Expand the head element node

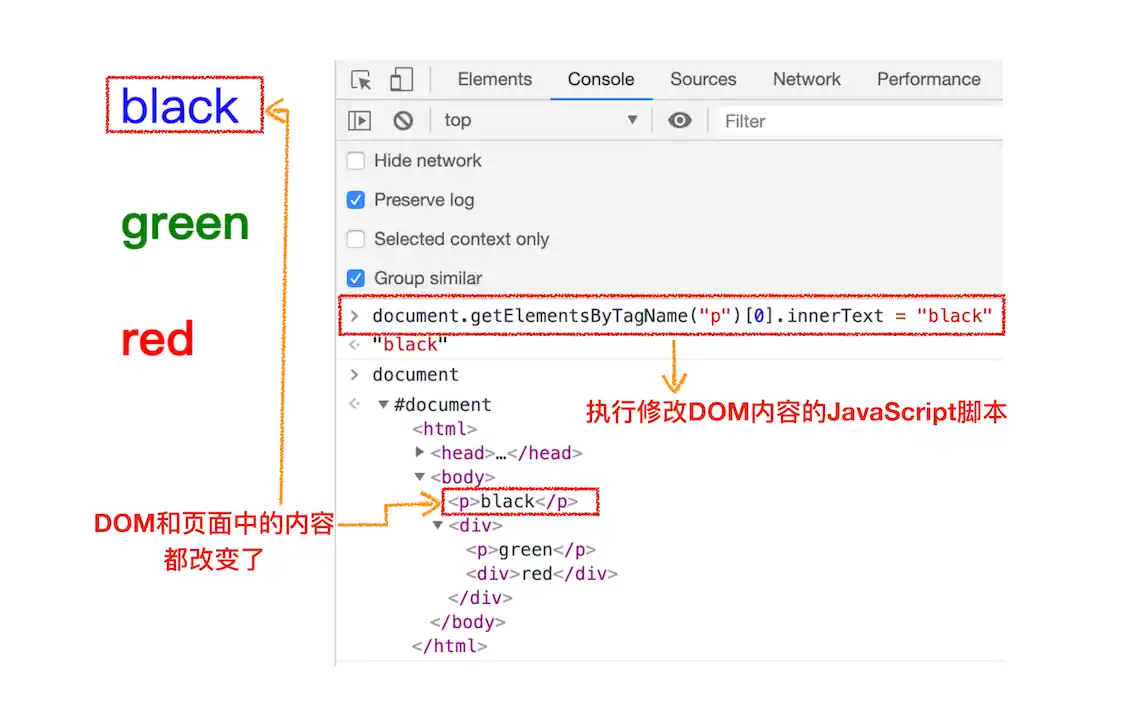(421, 453)
